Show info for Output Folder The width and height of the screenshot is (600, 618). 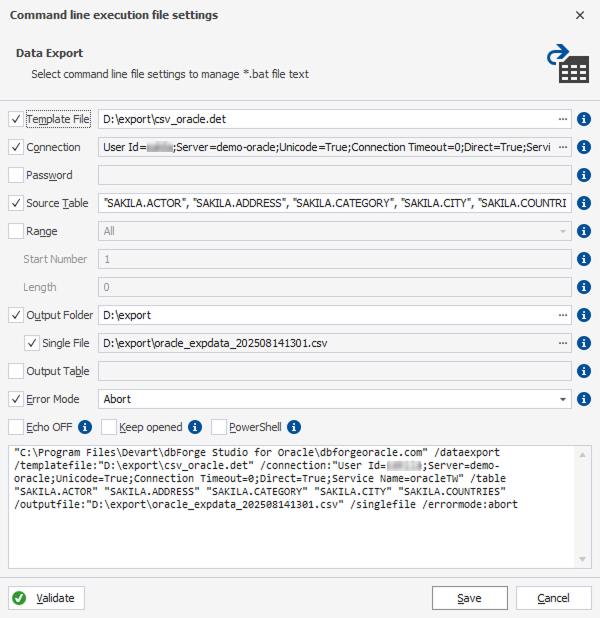coord(583,315)
